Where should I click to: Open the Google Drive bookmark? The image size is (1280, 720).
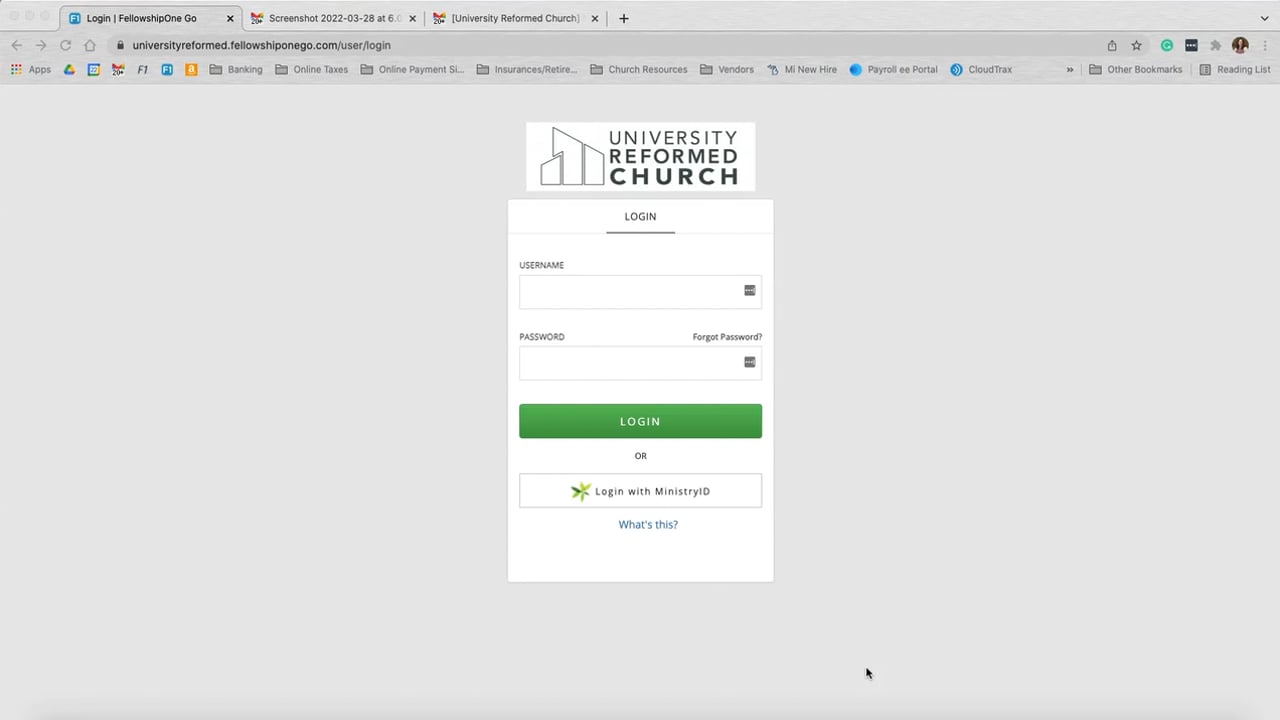69,70
